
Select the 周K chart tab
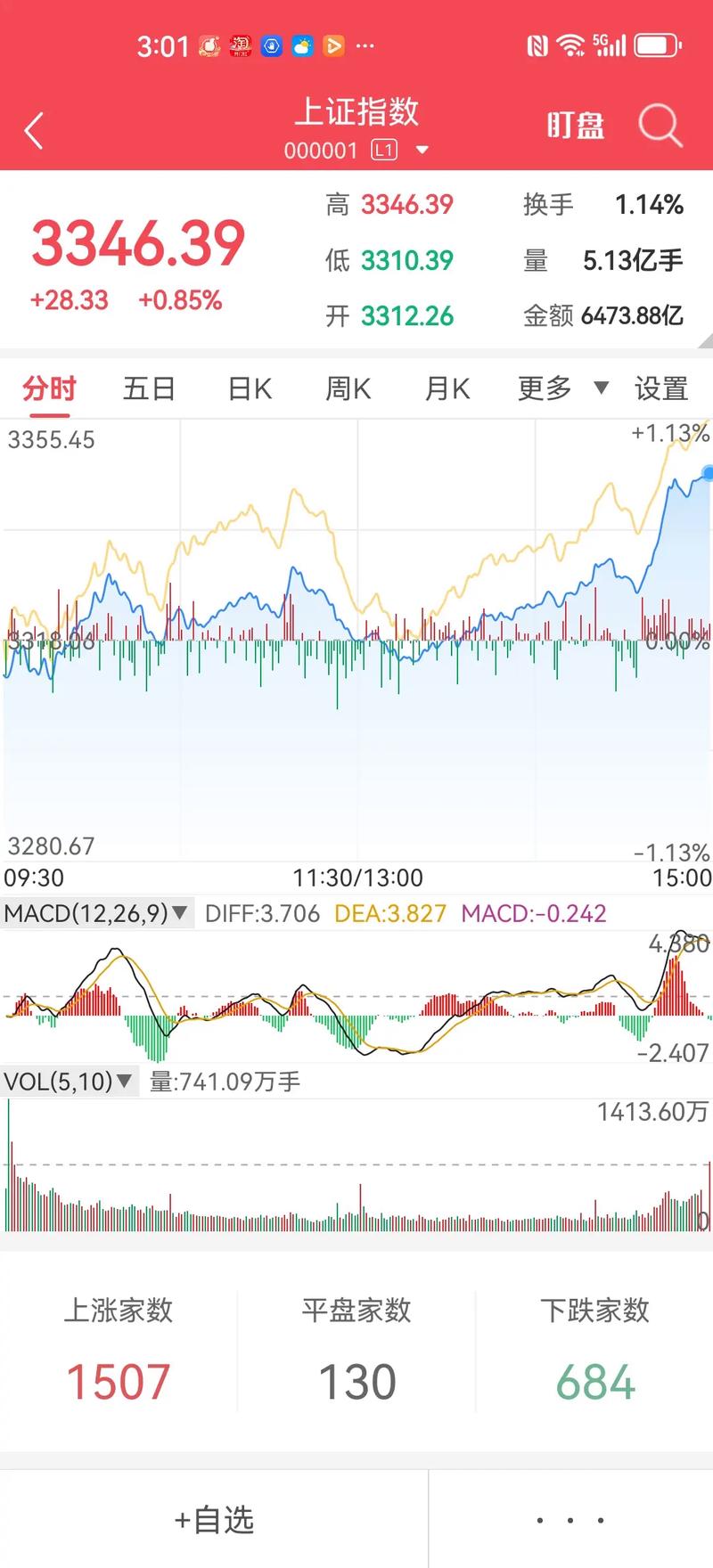[x=348, y=388]
